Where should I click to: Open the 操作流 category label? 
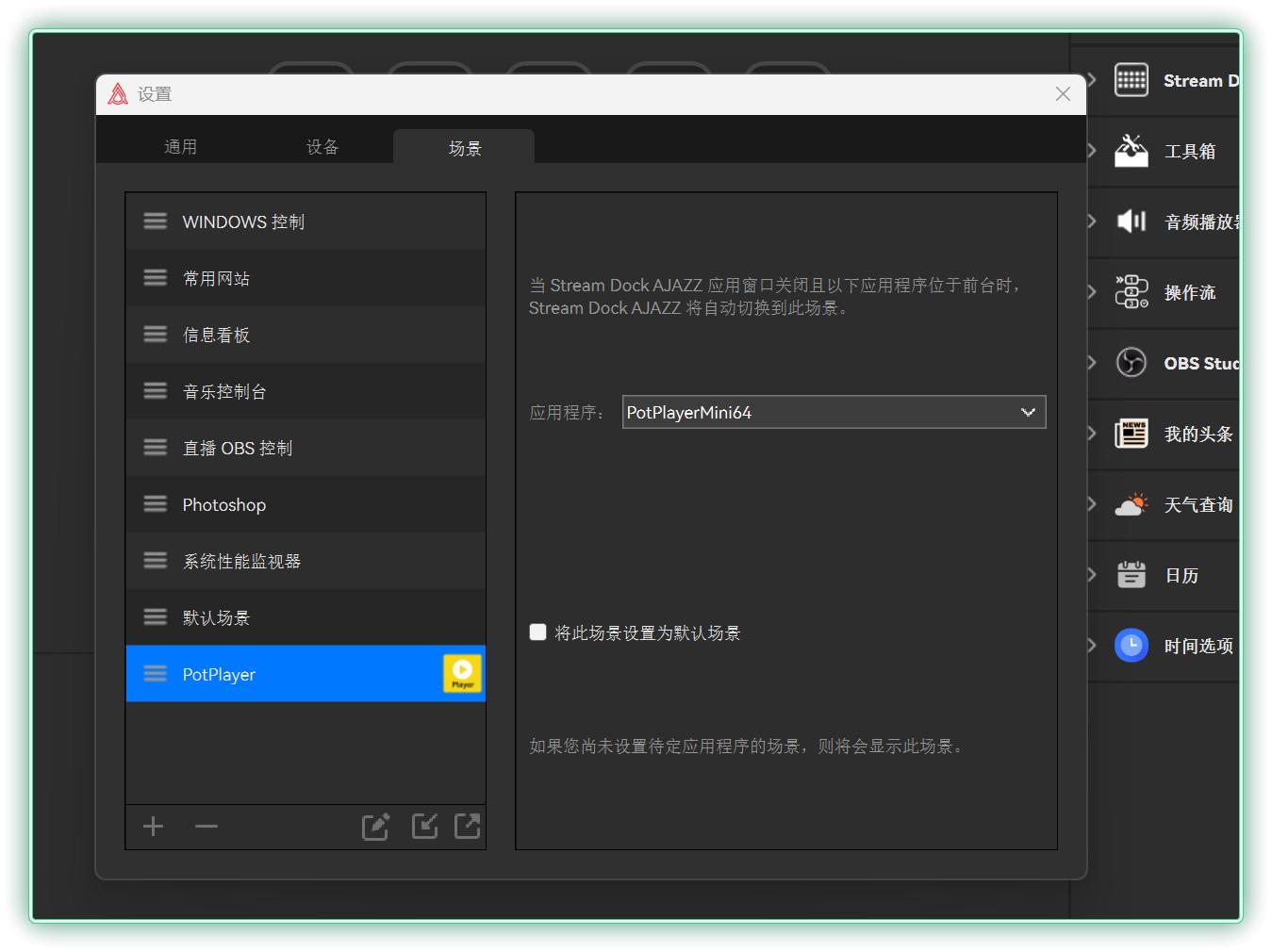pyautogui.click(x=1190, y=292)
